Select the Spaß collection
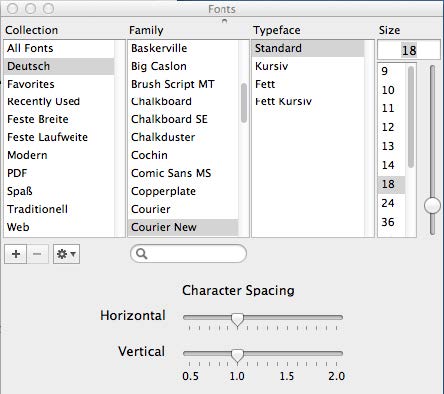444x394 pixels. [x=59, y=191]
